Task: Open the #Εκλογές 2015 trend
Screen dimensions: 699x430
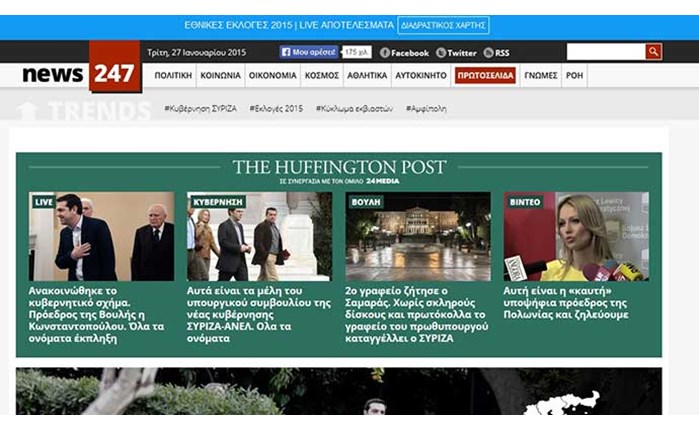Action: point(276,108)
